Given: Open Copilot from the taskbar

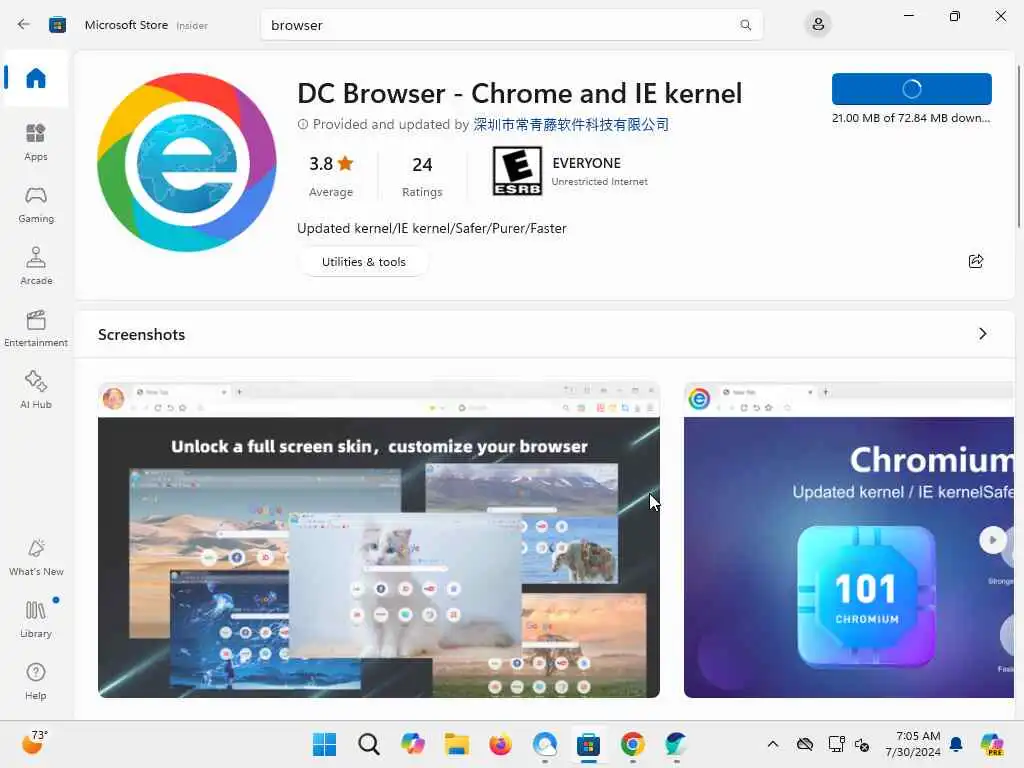Looking at the screenshot, I should tap(413, 744).
